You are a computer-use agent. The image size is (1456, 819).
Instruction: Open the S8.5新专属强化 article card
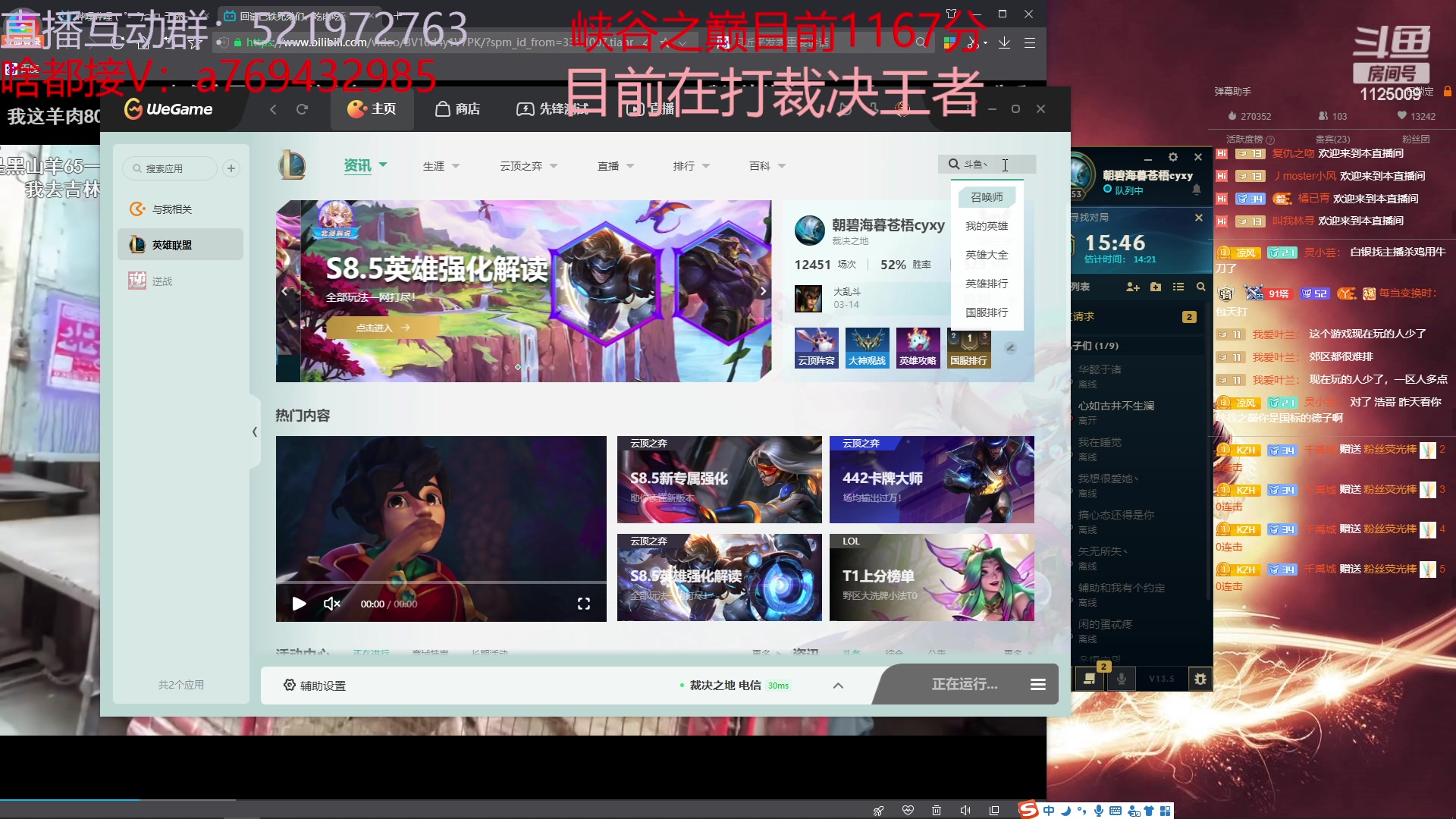coord(719,479)
